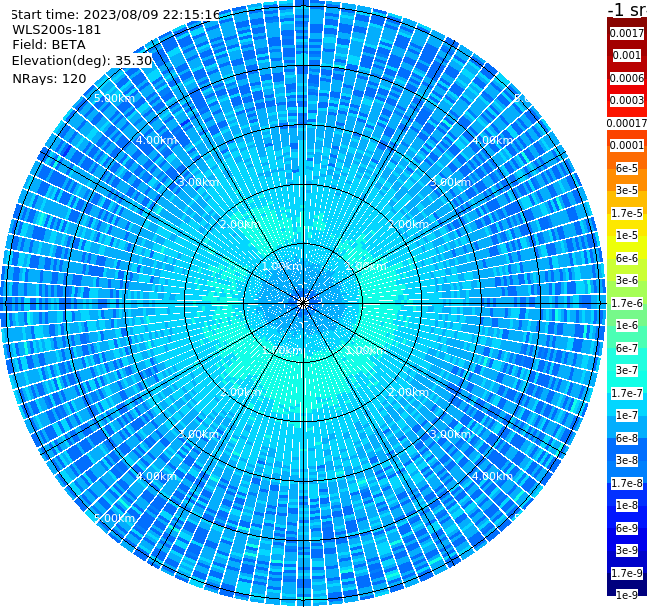Viewport: 647px width, 607px height.
Task: Select the northeast '2.00km' range ring label
Action: [408, 224]
